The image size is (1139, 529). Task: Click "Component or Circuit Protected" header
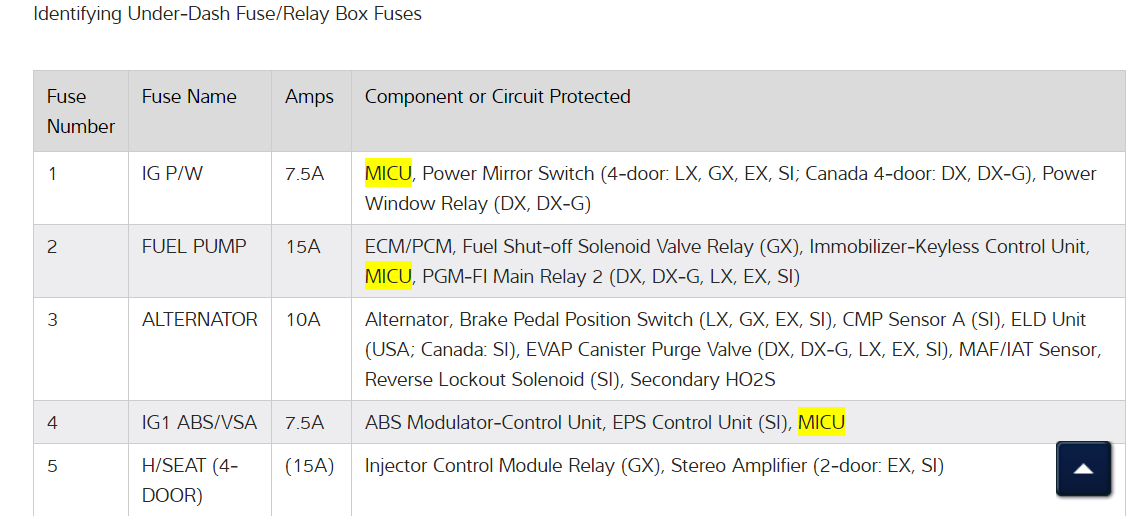point(497,97)
